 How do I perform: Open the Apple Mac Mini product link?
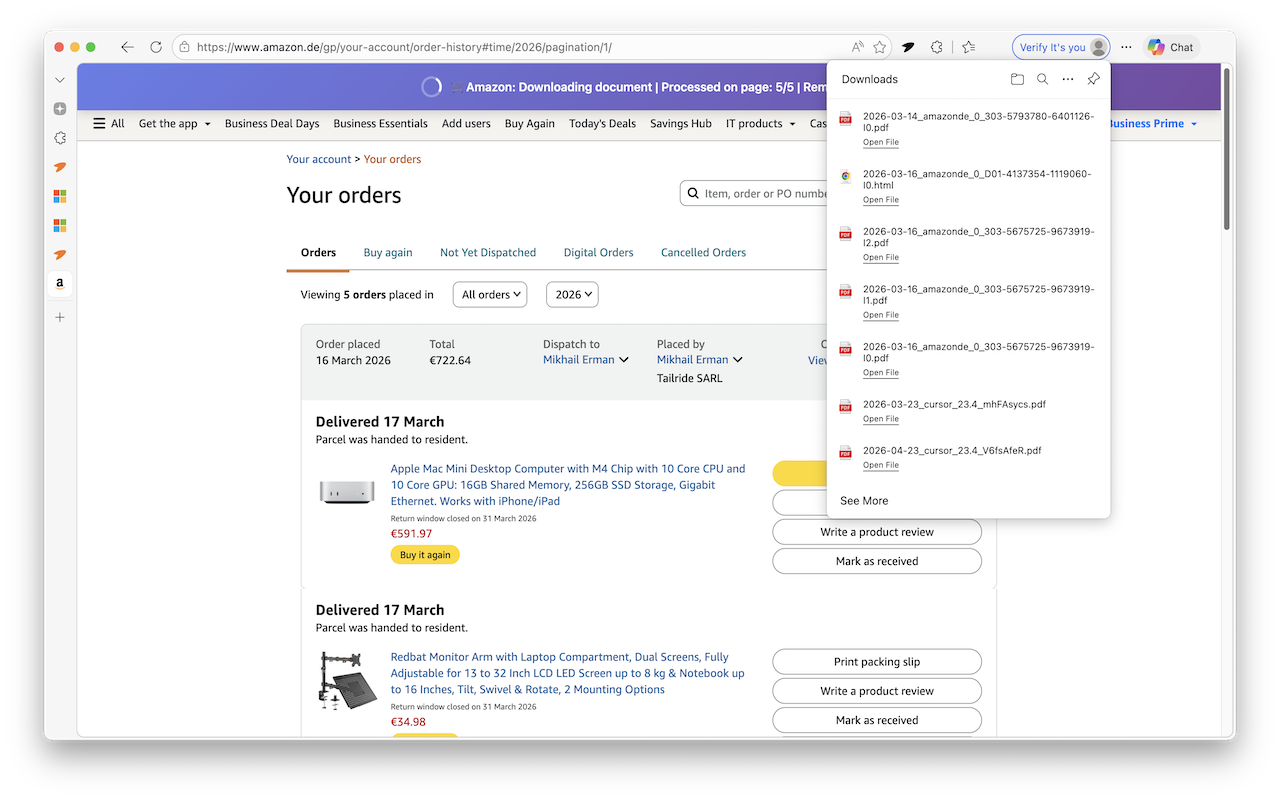568,485
